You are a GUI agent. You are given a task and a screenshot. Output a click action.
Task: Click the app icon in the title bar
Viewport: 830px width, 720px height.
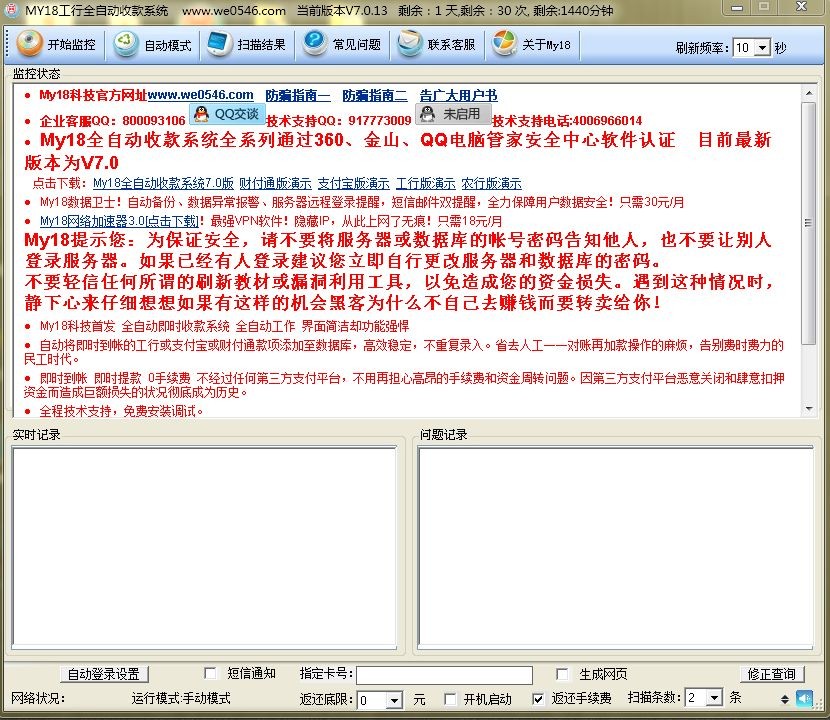pyautogui.click(x=11, y=10)
